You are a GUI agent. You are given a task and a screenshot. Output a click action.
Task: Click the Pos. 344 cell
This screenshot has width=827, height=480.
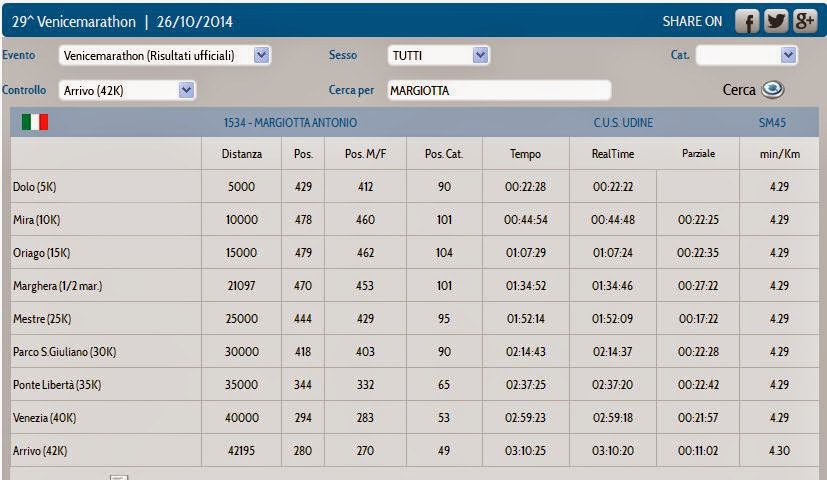303,385
